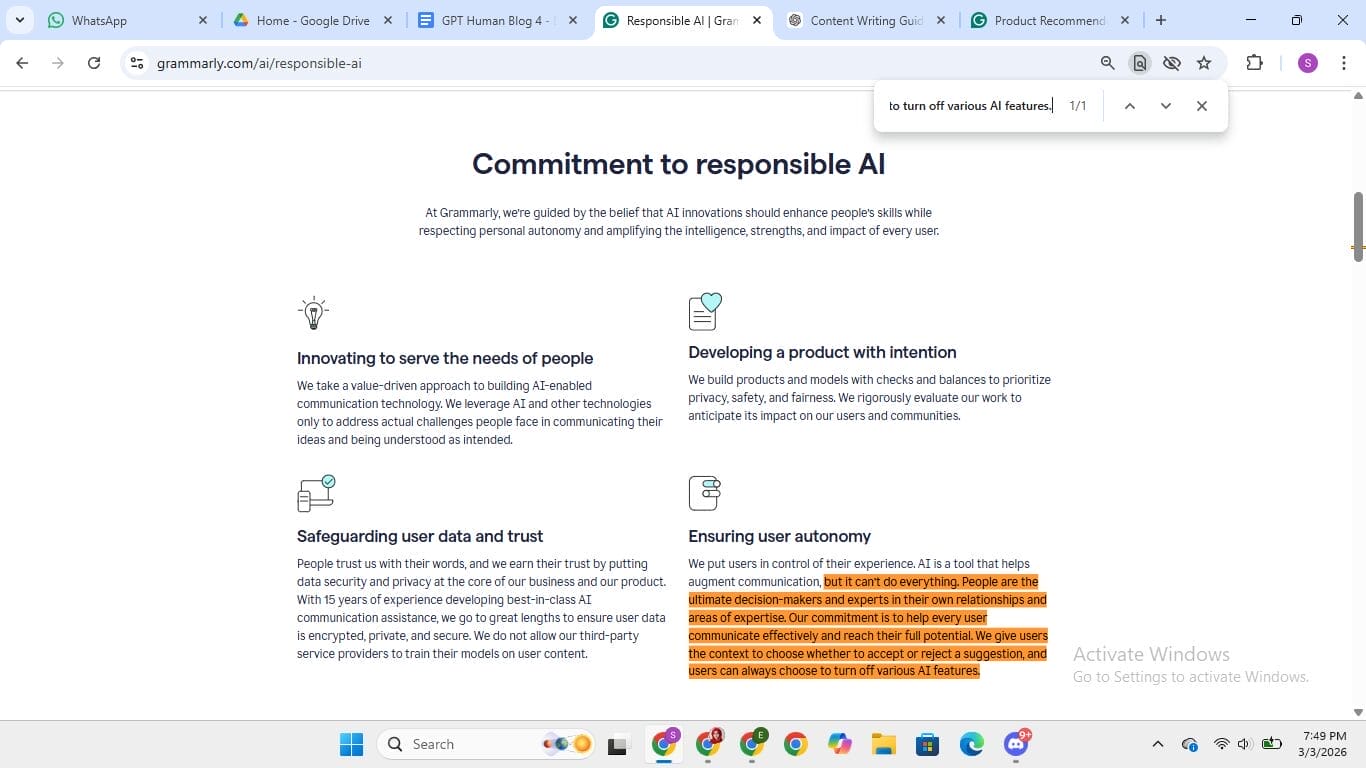This screenshot has height=768, width=1366.
Task: Reload the current page
Action: click(94, 63)
